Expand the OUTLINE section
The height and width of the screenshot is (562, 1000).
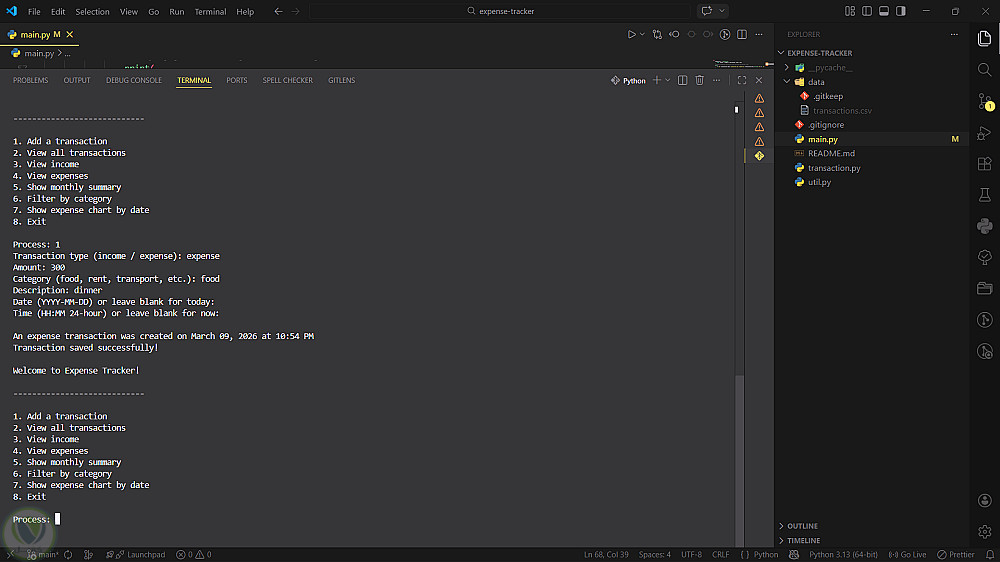[x=802, y=526]
